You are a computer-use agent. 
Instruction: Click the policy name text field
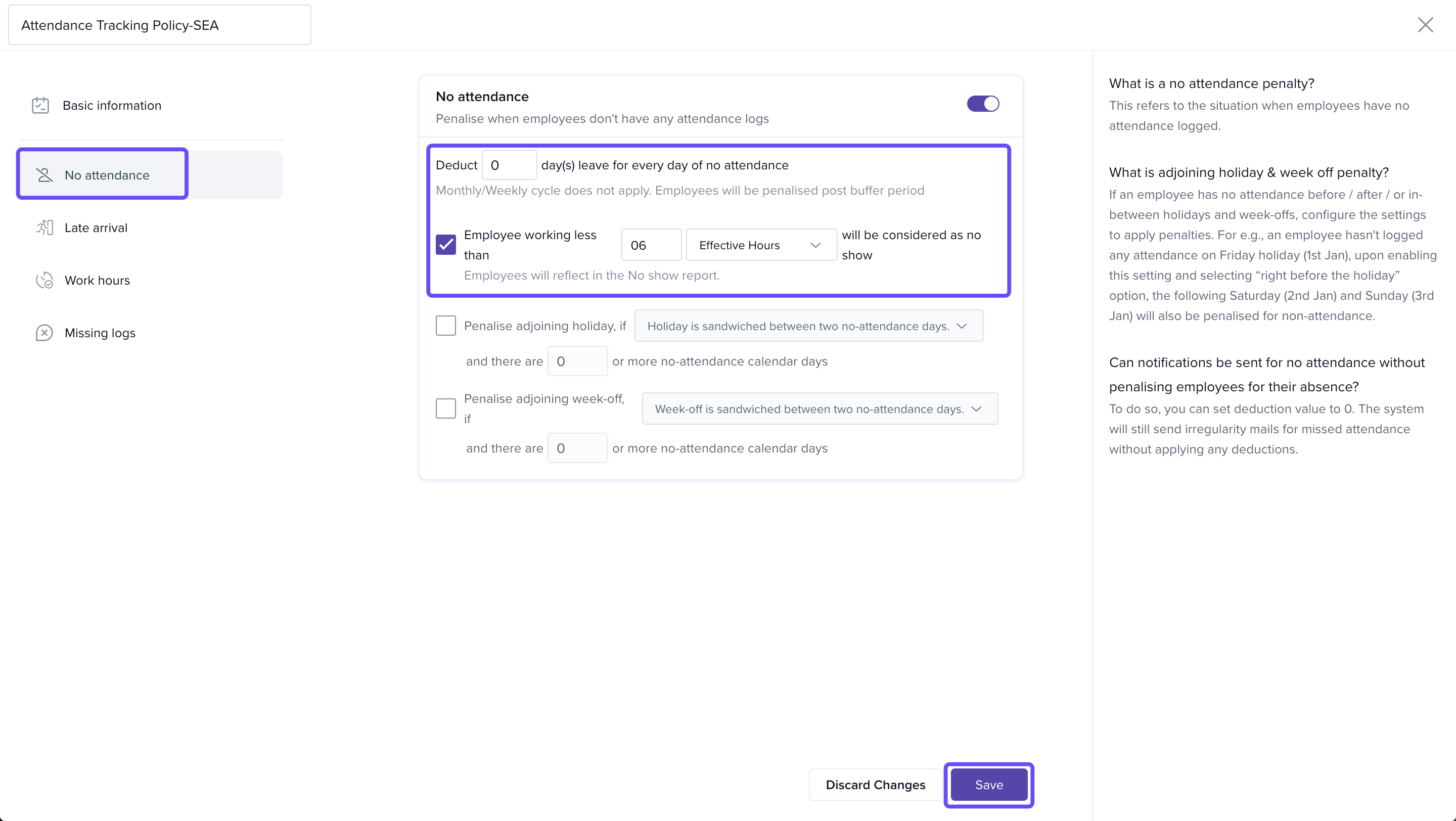159,25
